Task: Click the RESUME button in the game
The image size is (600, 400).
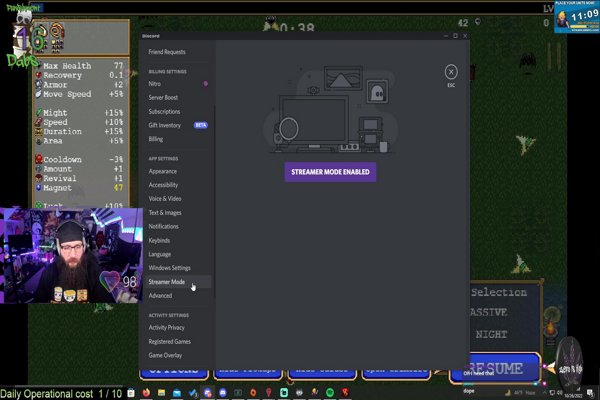Action: (495, 368)
